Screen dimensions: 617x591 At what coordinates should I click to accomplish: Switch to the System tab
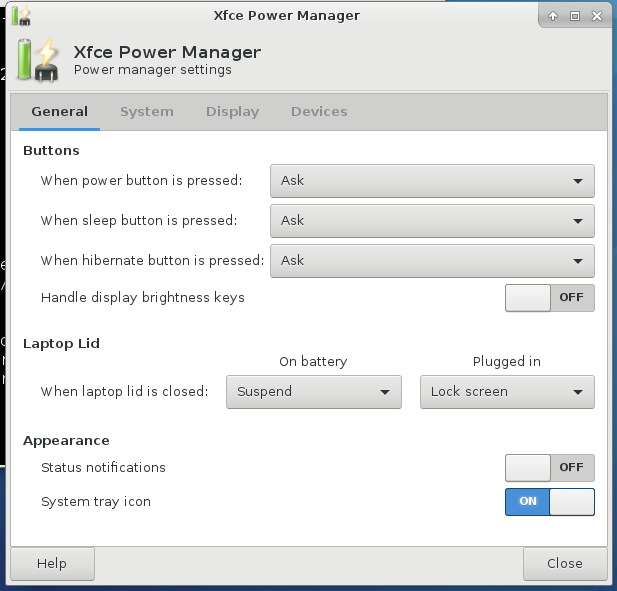pyautogui.click(x=147, y=112)
